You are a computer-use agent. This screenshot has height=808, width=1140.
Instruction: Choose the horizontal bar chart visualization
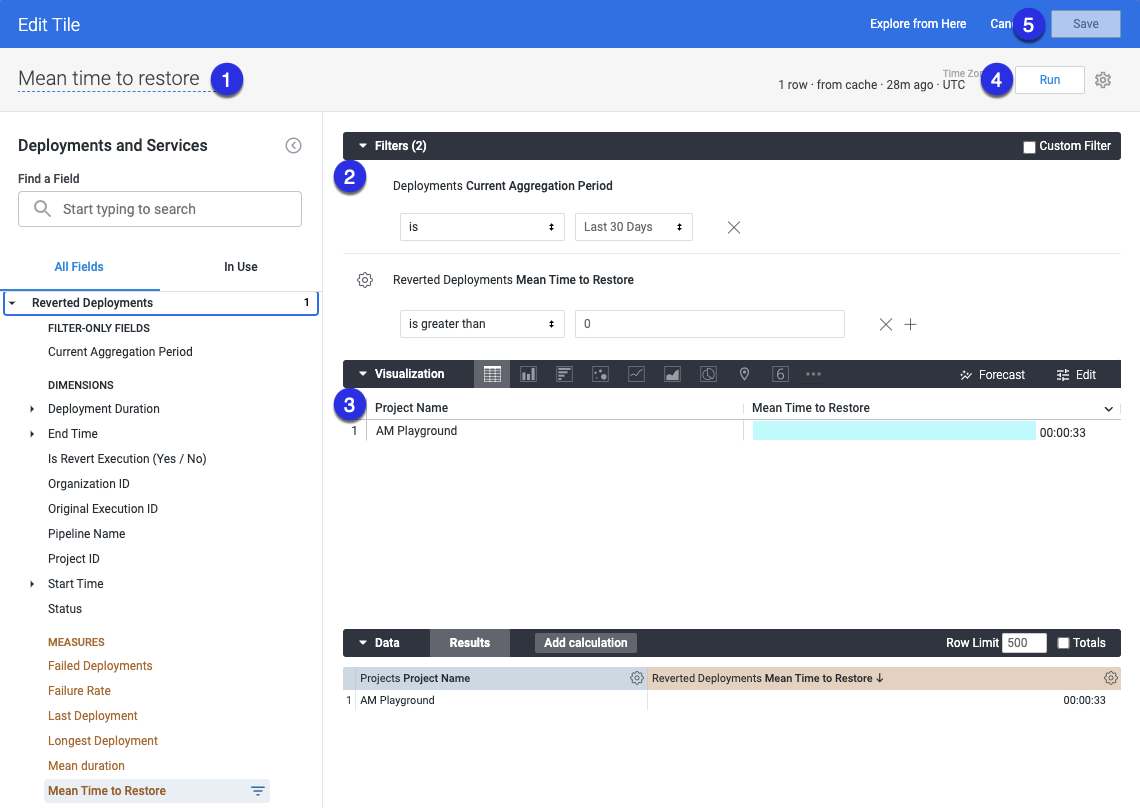564,374
